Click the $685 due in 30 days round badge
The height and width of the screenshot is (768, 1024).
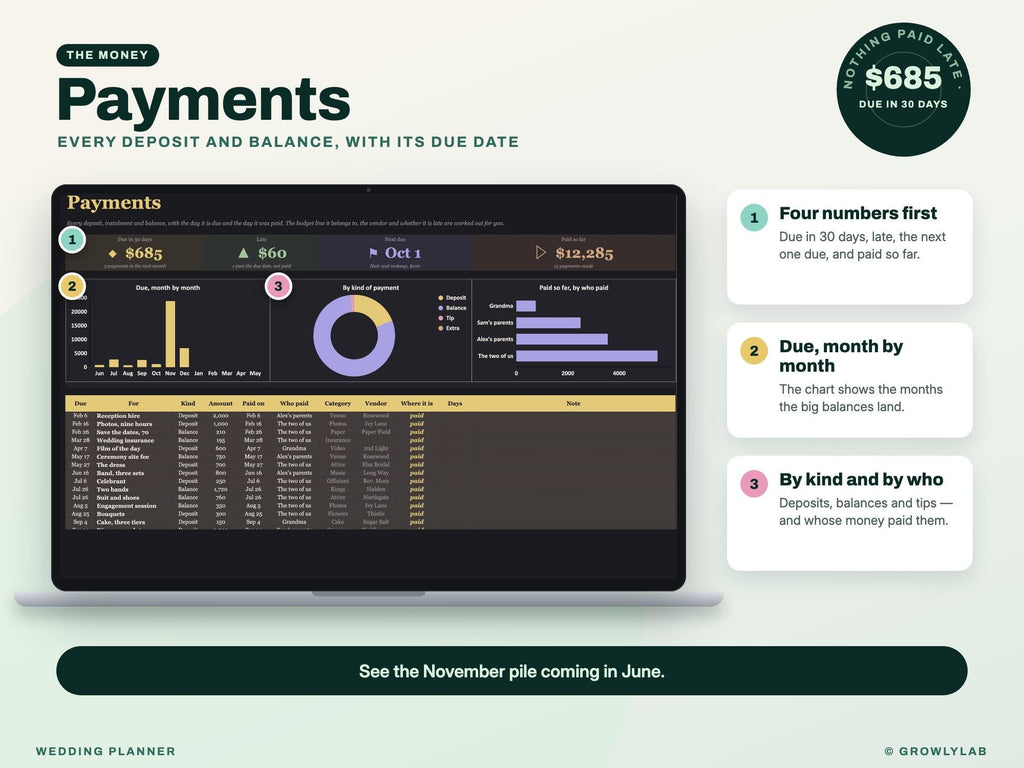click(903, 89)
